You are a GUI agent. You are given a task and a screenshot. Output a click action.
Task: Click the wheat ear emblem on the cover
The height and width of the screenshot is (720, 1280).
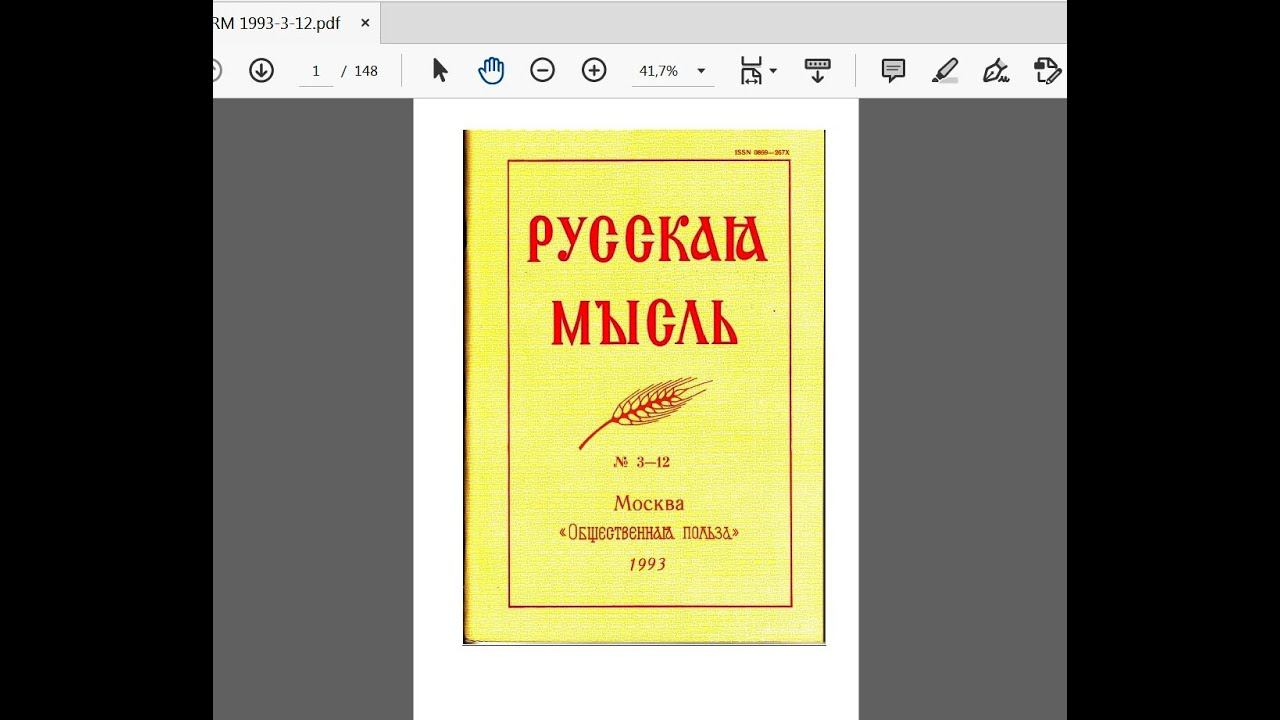(645, 412)
